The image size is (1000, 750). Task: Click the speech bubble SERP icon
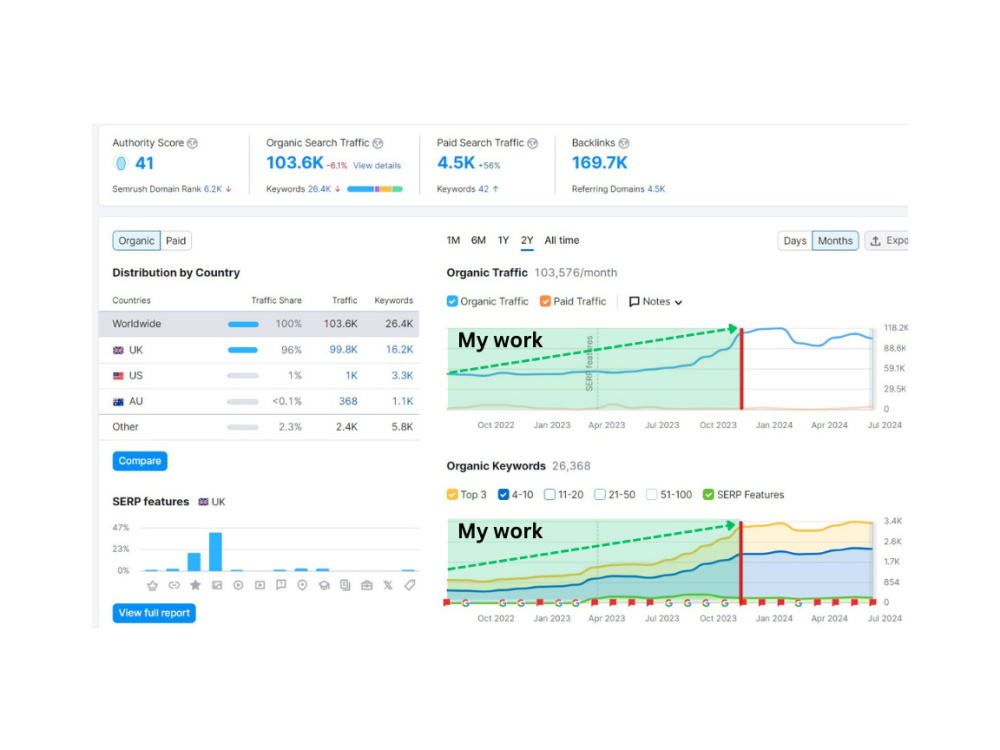tap(281, 585)
